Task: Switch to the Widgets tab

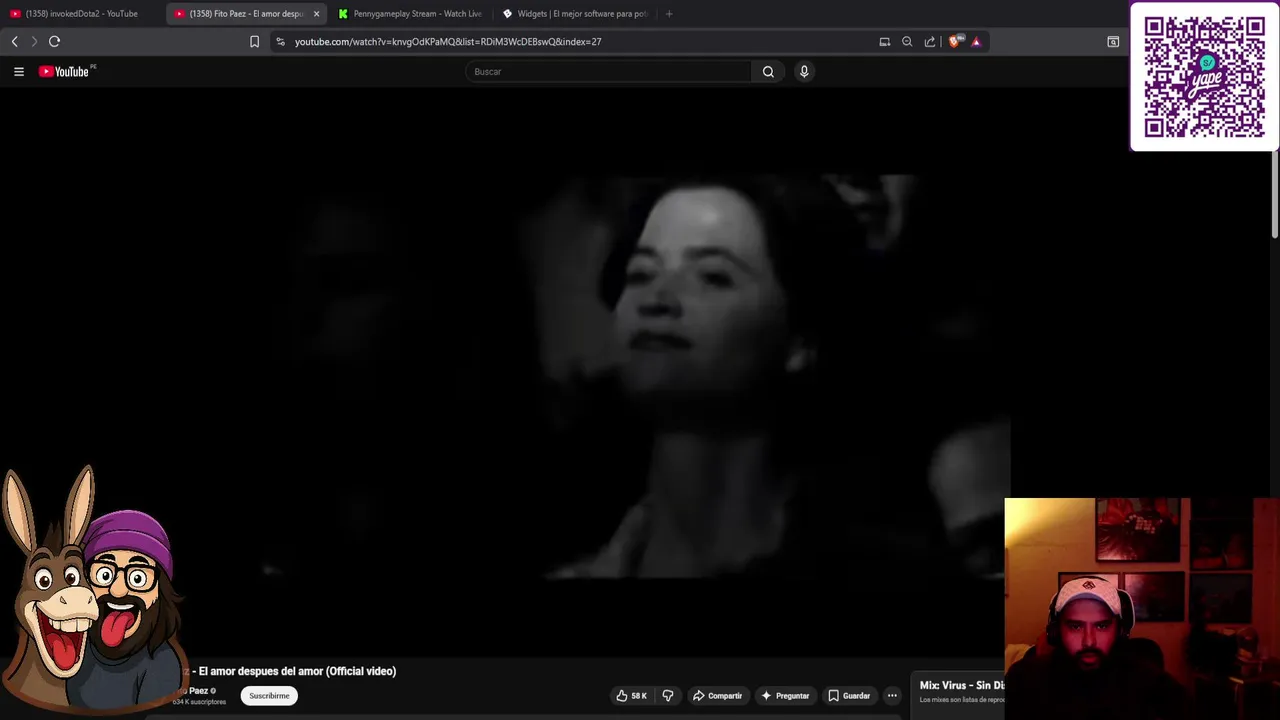Action: click(x=575, y=14)
